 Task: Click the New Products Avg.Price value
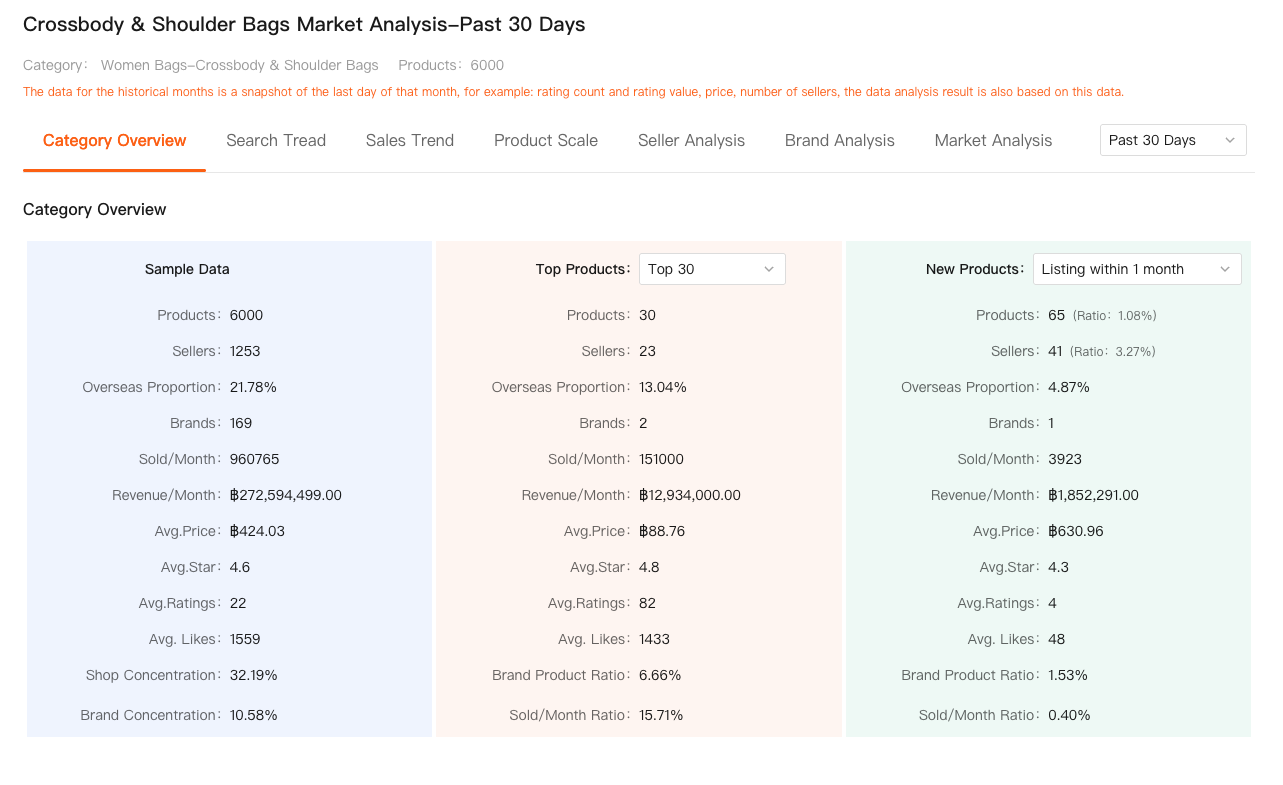click(x=1075, y=531)
